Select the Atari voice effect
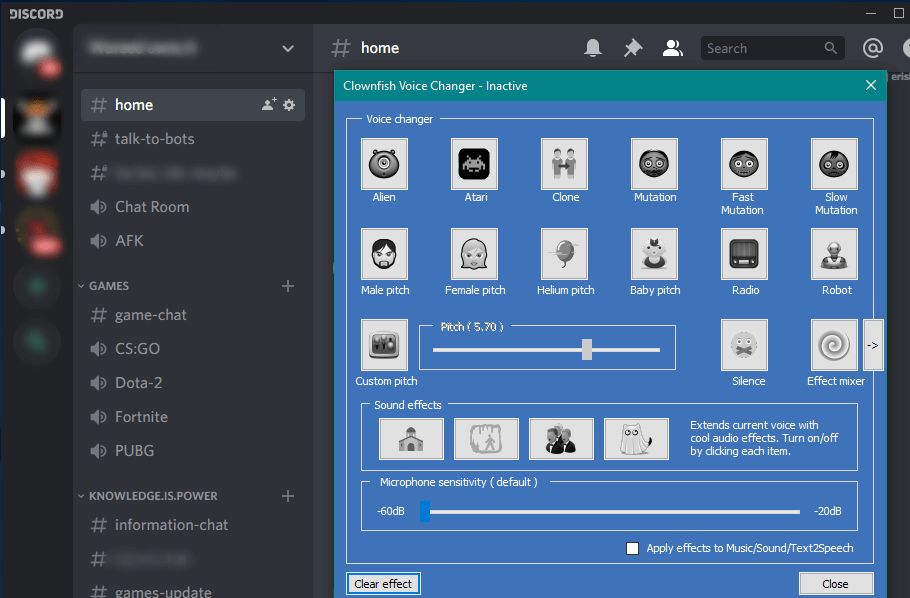Viewport: 910px width, 598px height. pyautogui.click(x=474, y=164)
